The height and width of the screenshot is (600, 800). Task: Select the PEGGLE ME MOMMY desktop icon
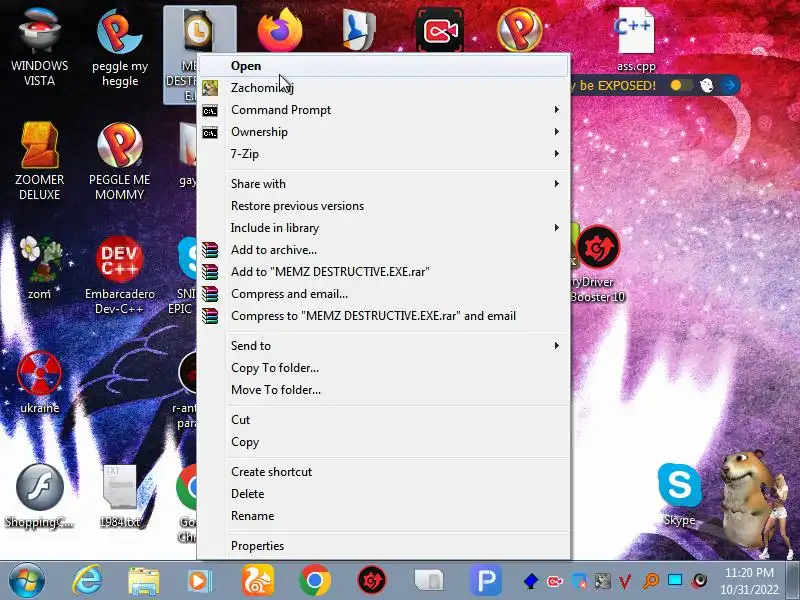click(119, 161)
